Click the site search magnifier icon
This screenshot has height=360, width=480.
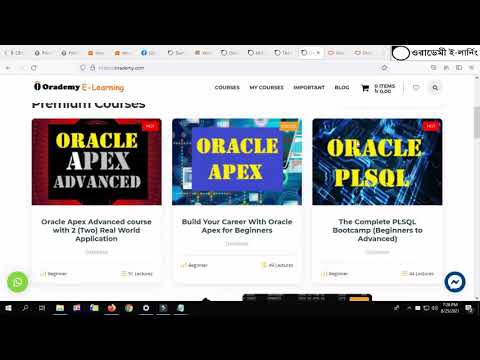[435, 88]
